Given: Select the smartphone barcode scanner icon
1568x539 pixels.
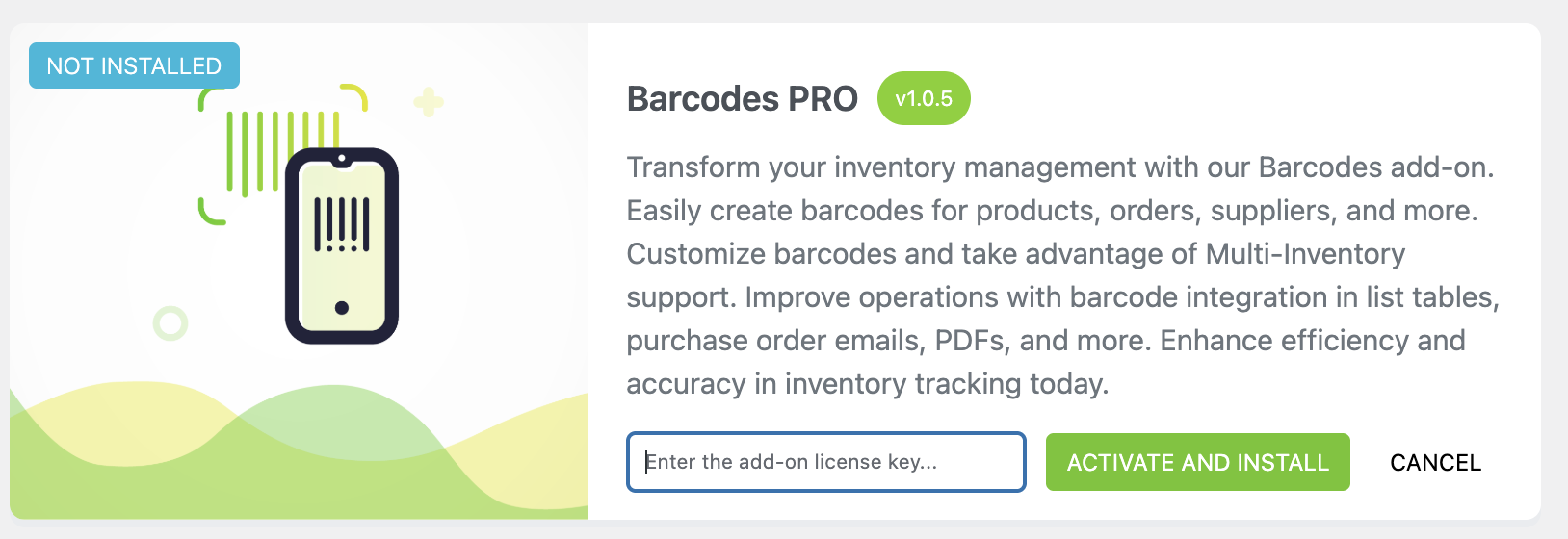Looking at the screenshot, I should click(x=342, y=246).
